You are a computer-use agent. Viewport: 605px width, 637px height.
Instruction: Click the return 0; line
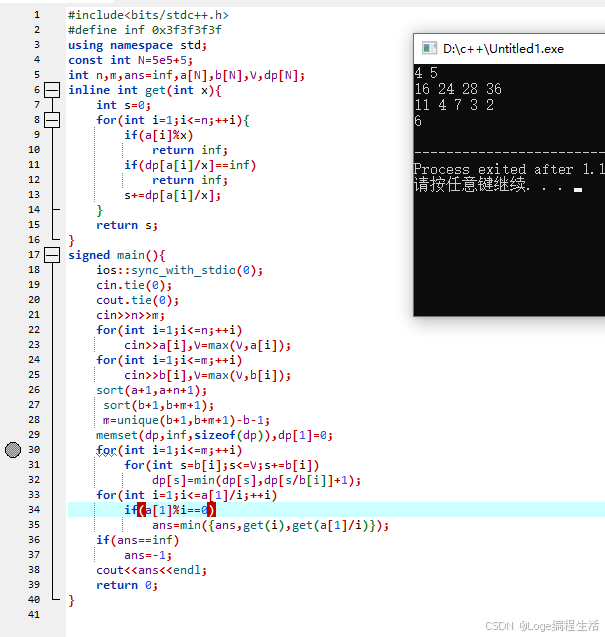tap(127, 585)
